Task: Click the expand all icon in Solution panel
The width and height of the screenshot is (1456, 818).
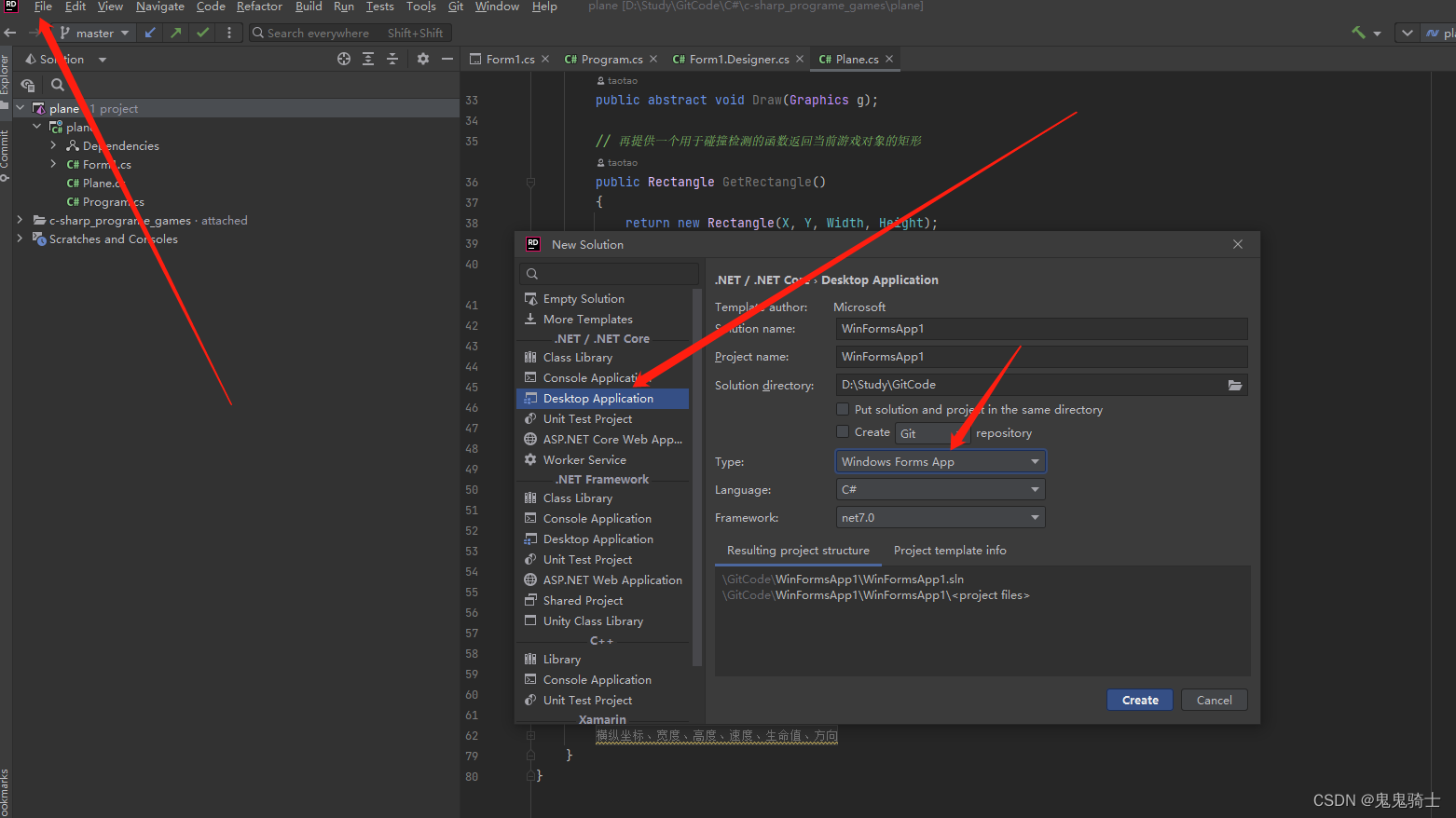Action: (368, 59)
